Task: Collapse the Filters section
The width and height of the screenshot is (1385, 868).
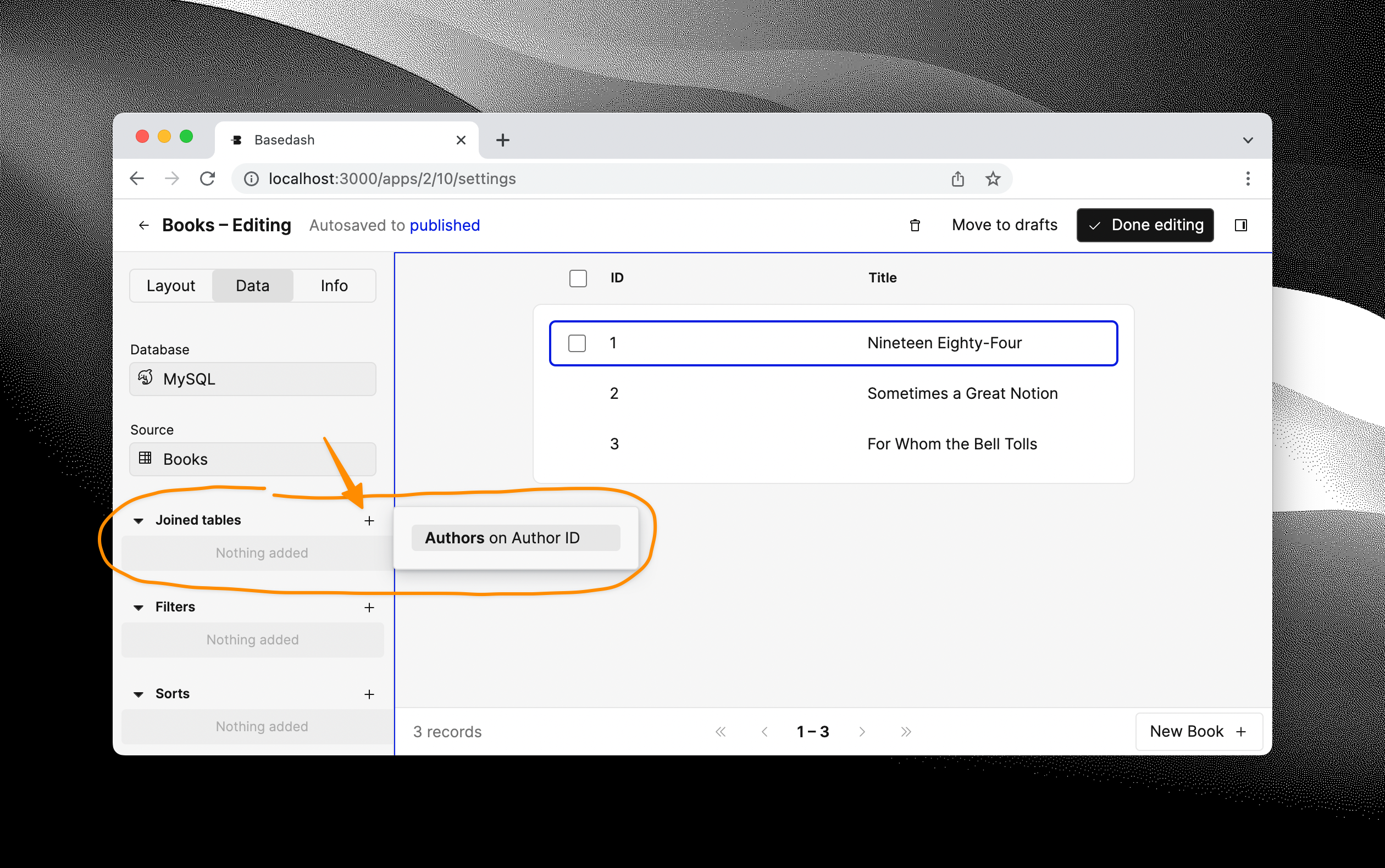Action: click(138, 608)
